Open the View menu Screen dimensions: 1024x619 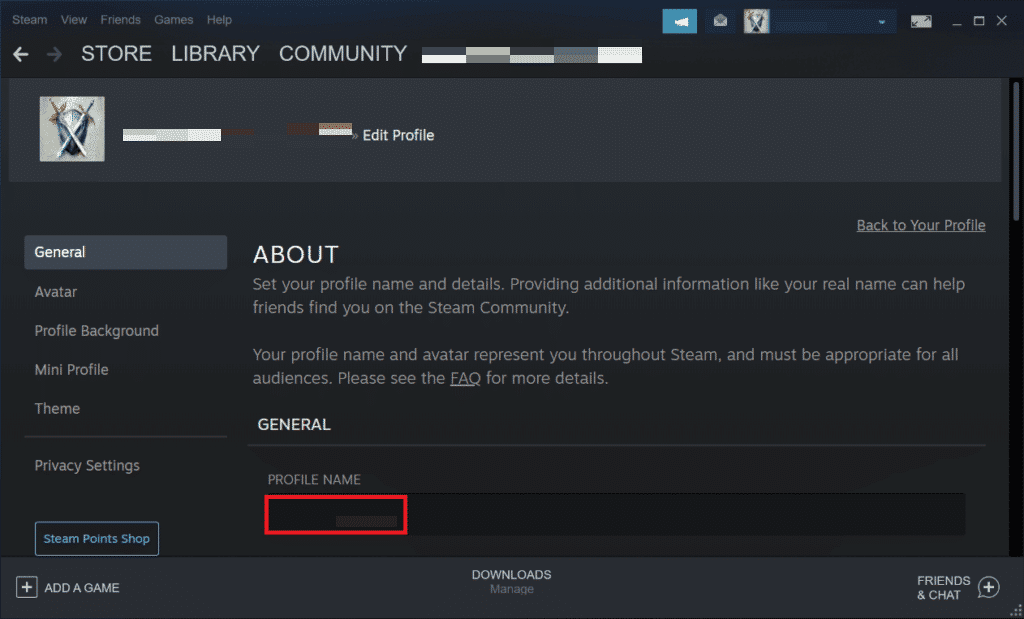[74, 20]
